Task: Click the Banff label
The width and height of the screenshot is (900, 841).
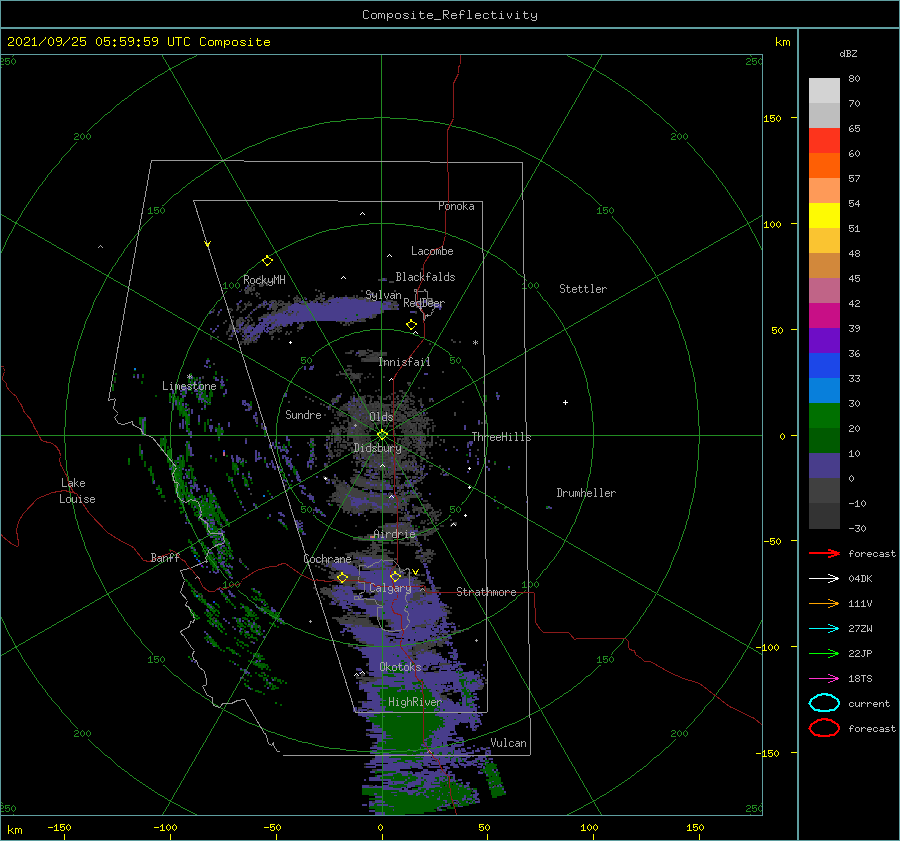Action: click(165, 557)
